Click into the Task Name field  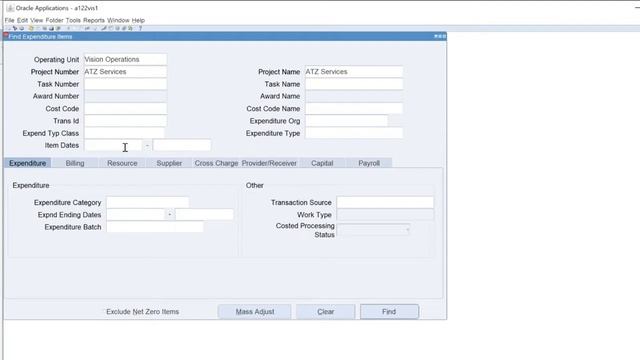(x=354, y=84)
